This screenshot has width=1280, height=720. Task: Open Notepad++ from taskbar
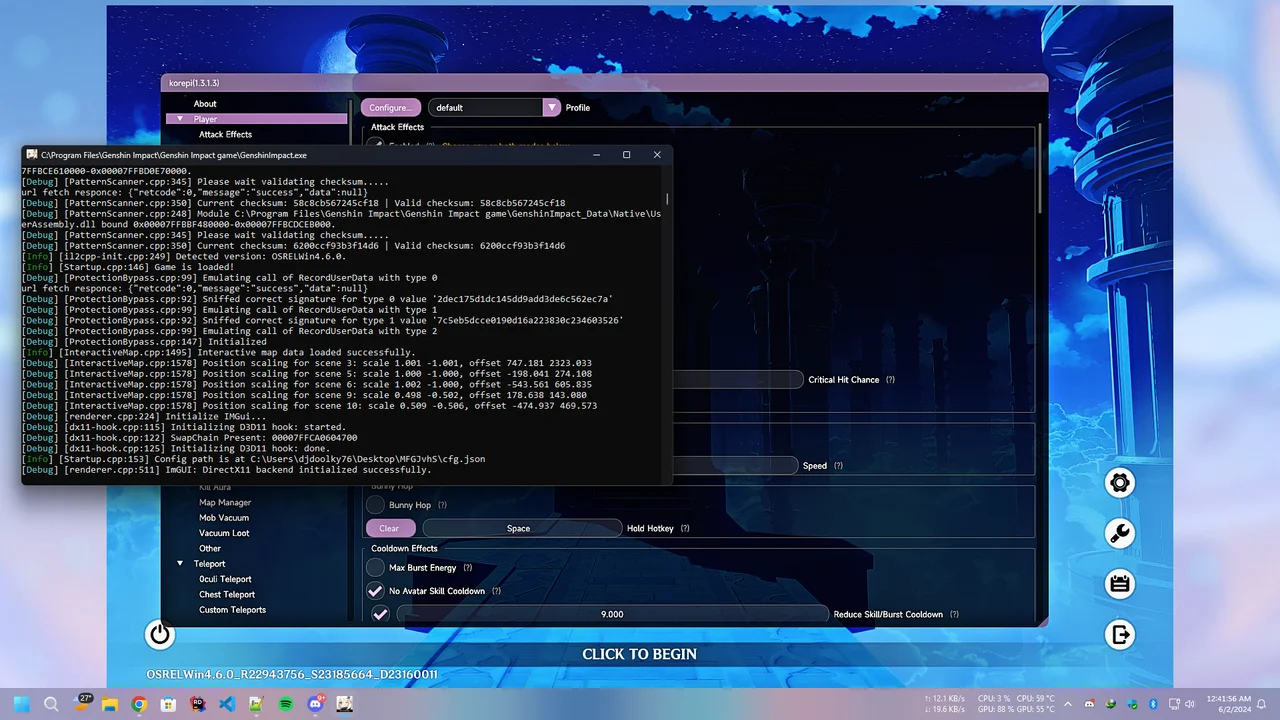pyautogui.click(x=256, y=704)
